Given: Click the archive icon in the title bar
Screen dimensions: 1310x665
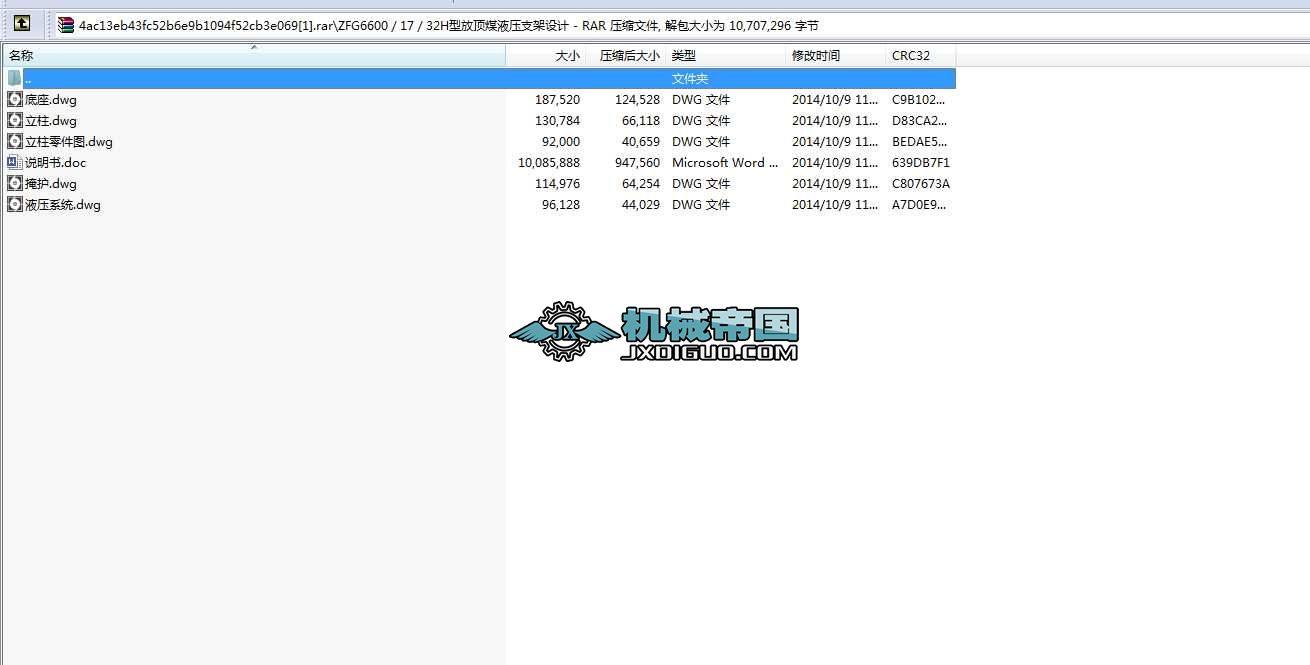Looking at the screenshot, I should [66, 24].
